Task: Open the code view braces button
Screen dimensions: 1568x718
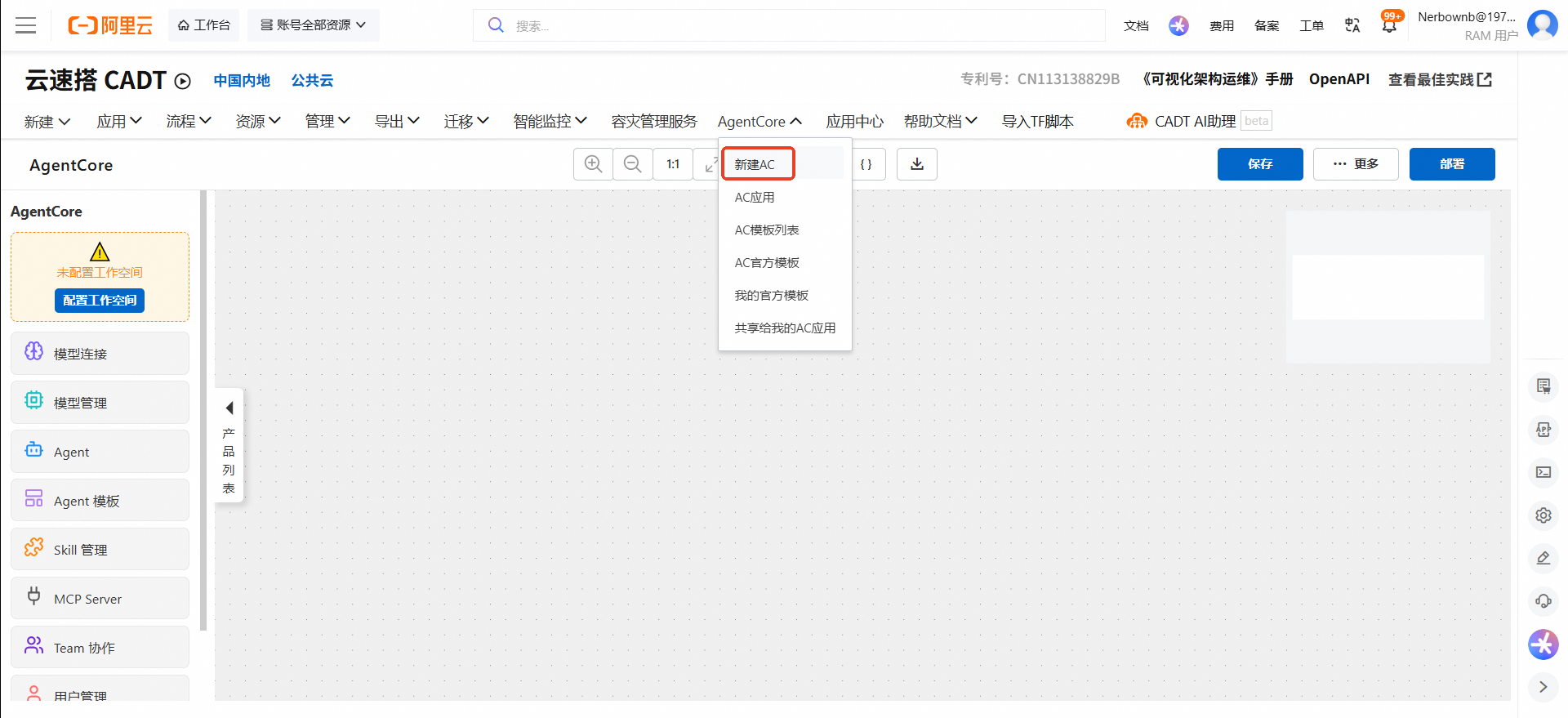Action: 866,164
